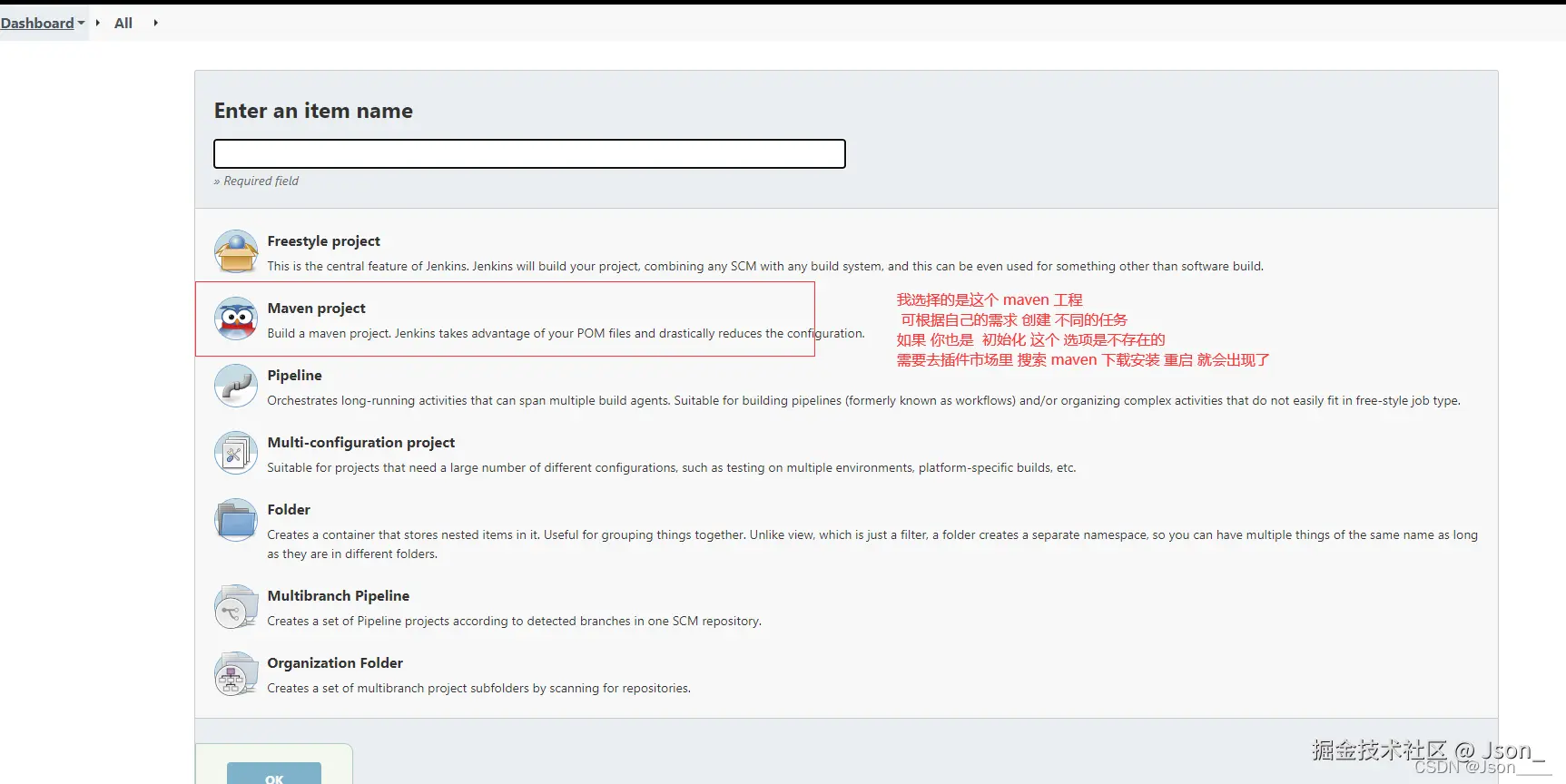Select the Multi-configuration project title
Viewport: 1566px width, 784px height.
click(x=361, y=443)
